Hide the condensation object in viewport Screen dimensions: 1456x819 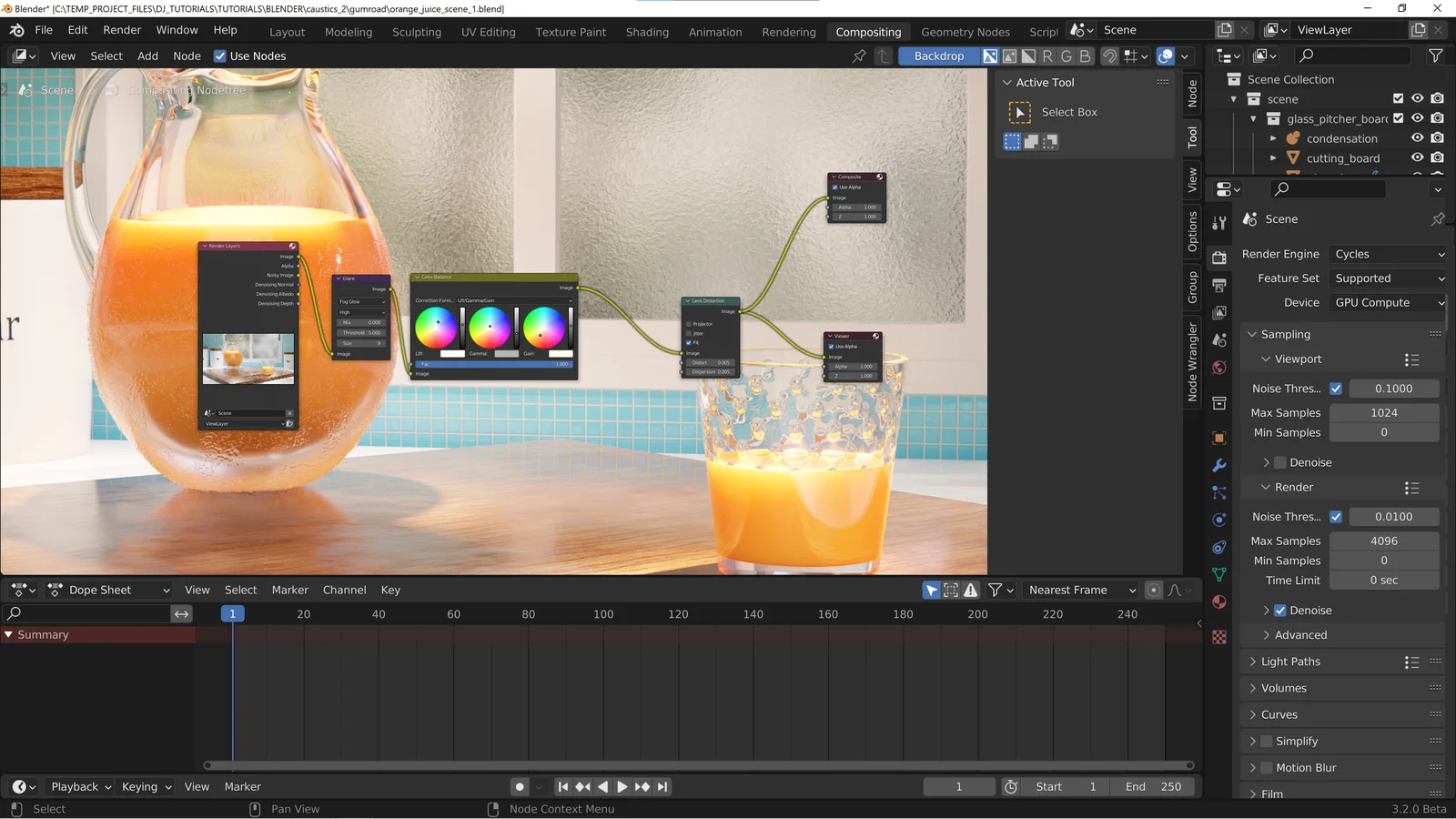[x=1417, y=137]
